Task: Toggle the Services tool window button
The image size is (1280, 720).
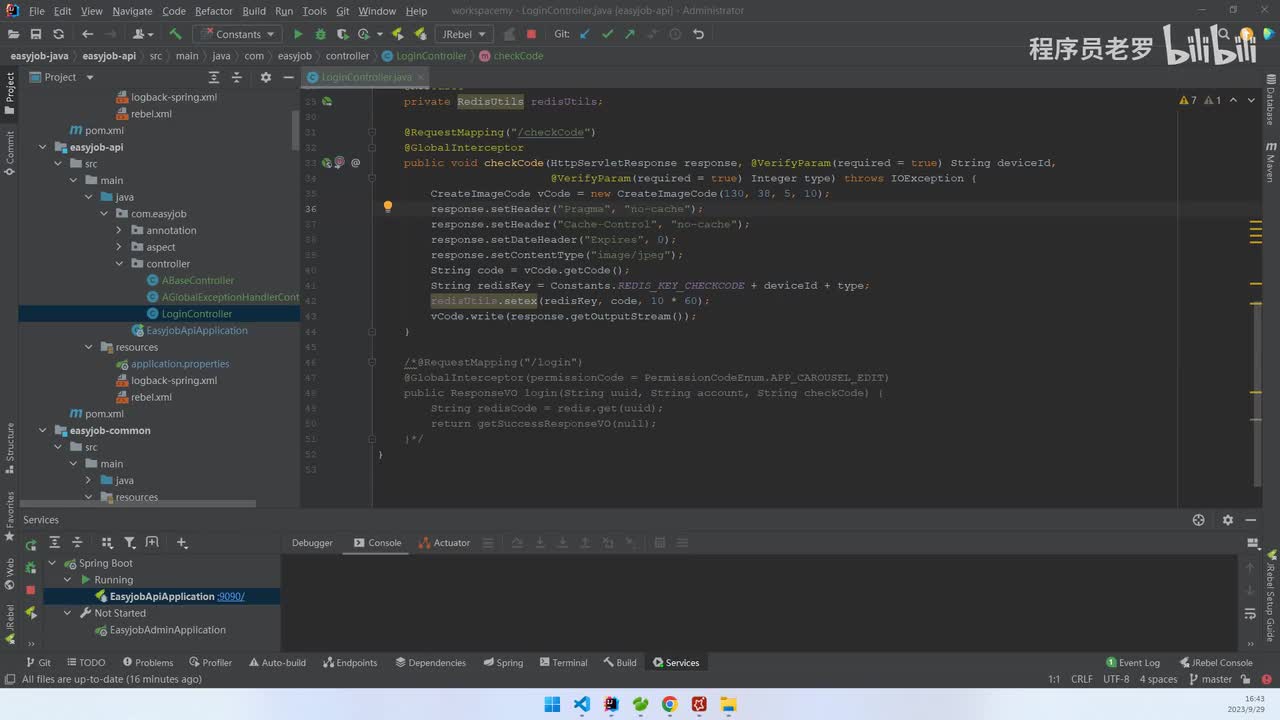Action: click(x=676, y=662)
